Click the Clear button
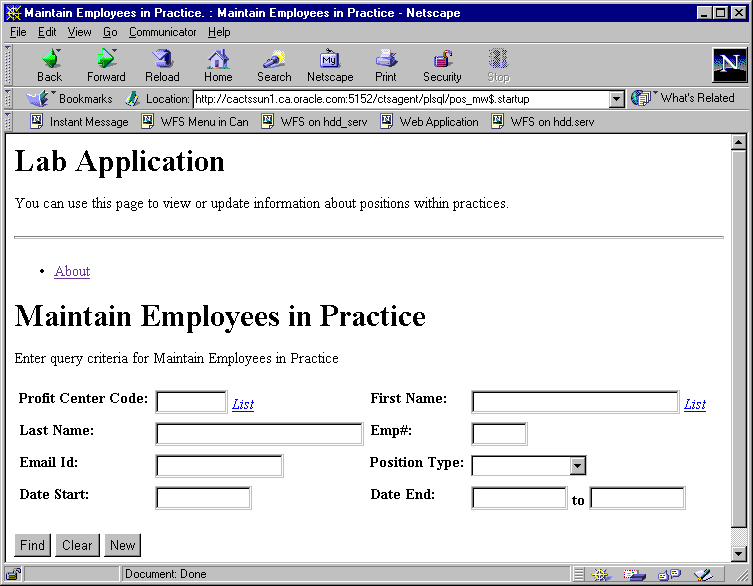 (77, 545)
